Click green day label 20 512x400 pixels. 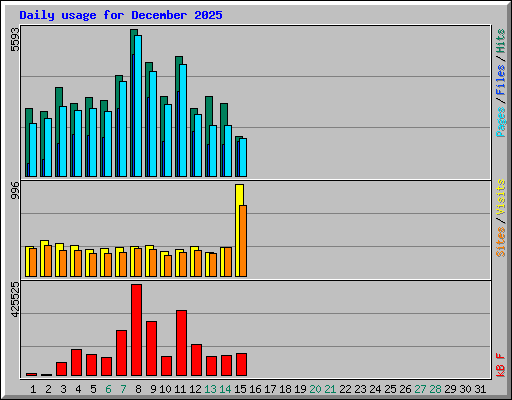pyautogui.click(x=315, y=389)
